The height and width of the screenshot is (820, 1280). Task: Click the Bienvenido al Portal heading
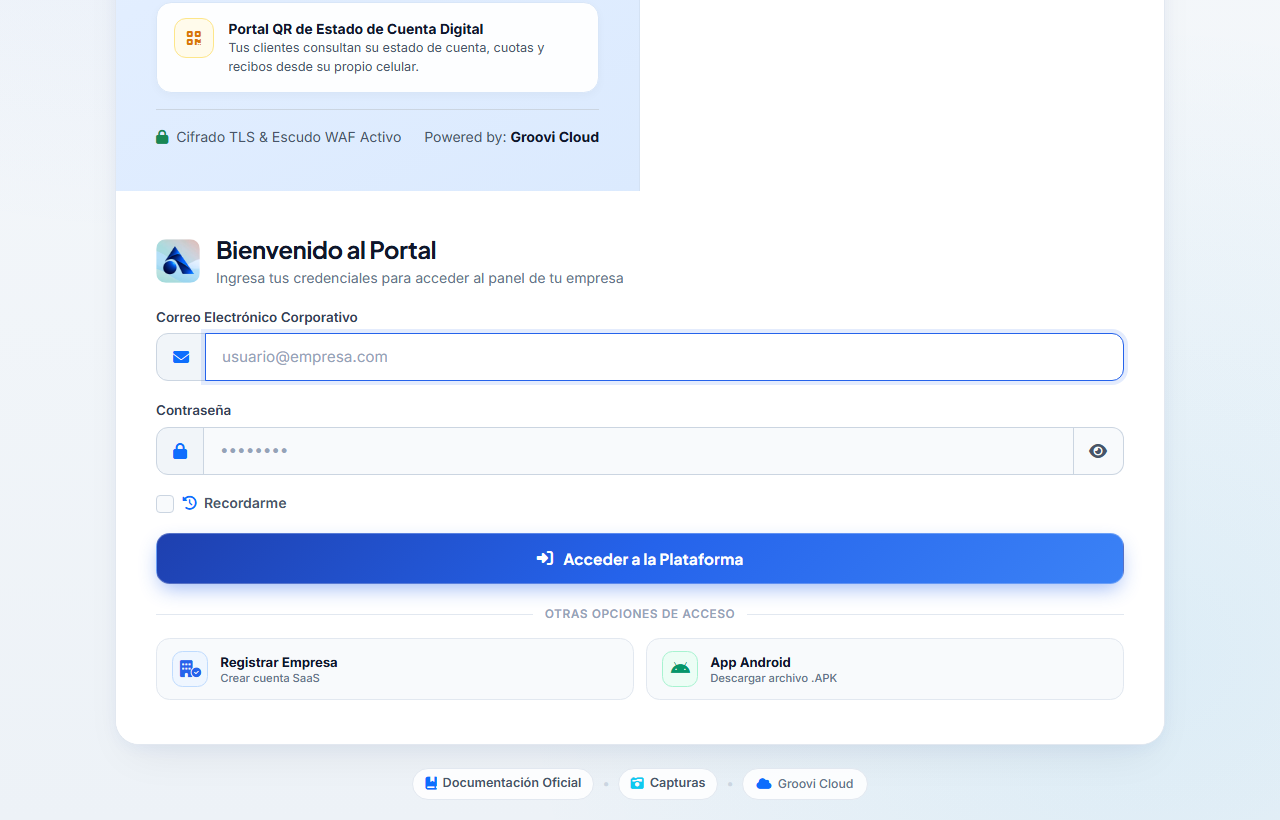coord(326,250)
